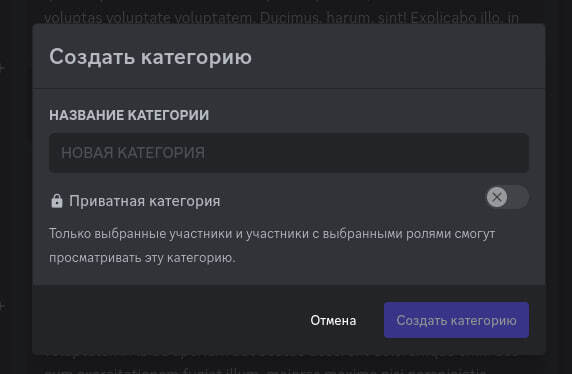This screenshot has width=572, height=374.
Task: Click the empty right half of the private toggle track
Action: [x=518, y=197]
